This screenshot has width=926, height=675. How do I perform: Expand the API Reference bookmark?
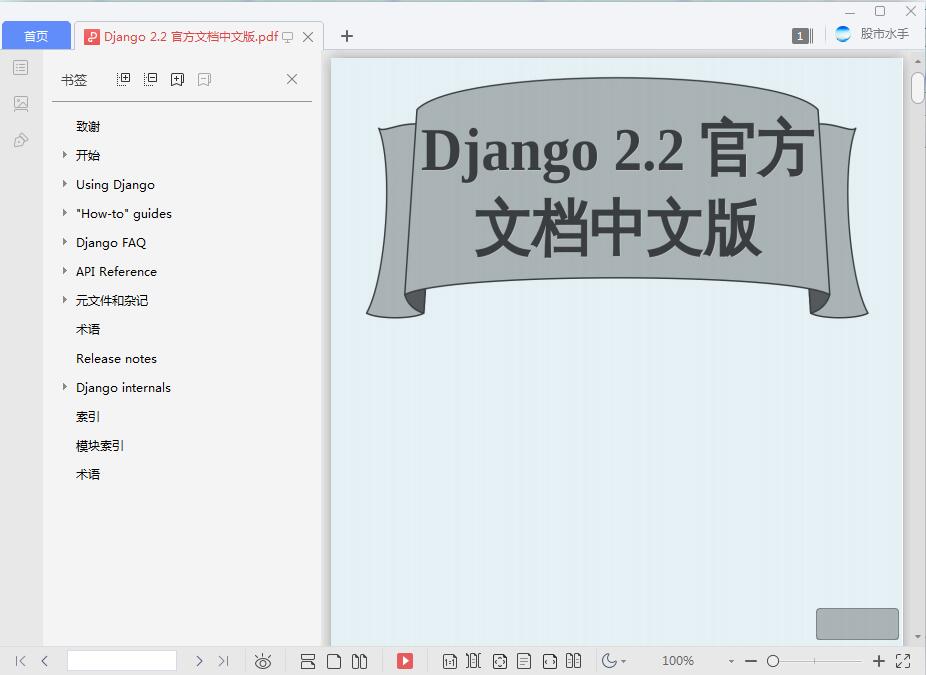point(65,271)
